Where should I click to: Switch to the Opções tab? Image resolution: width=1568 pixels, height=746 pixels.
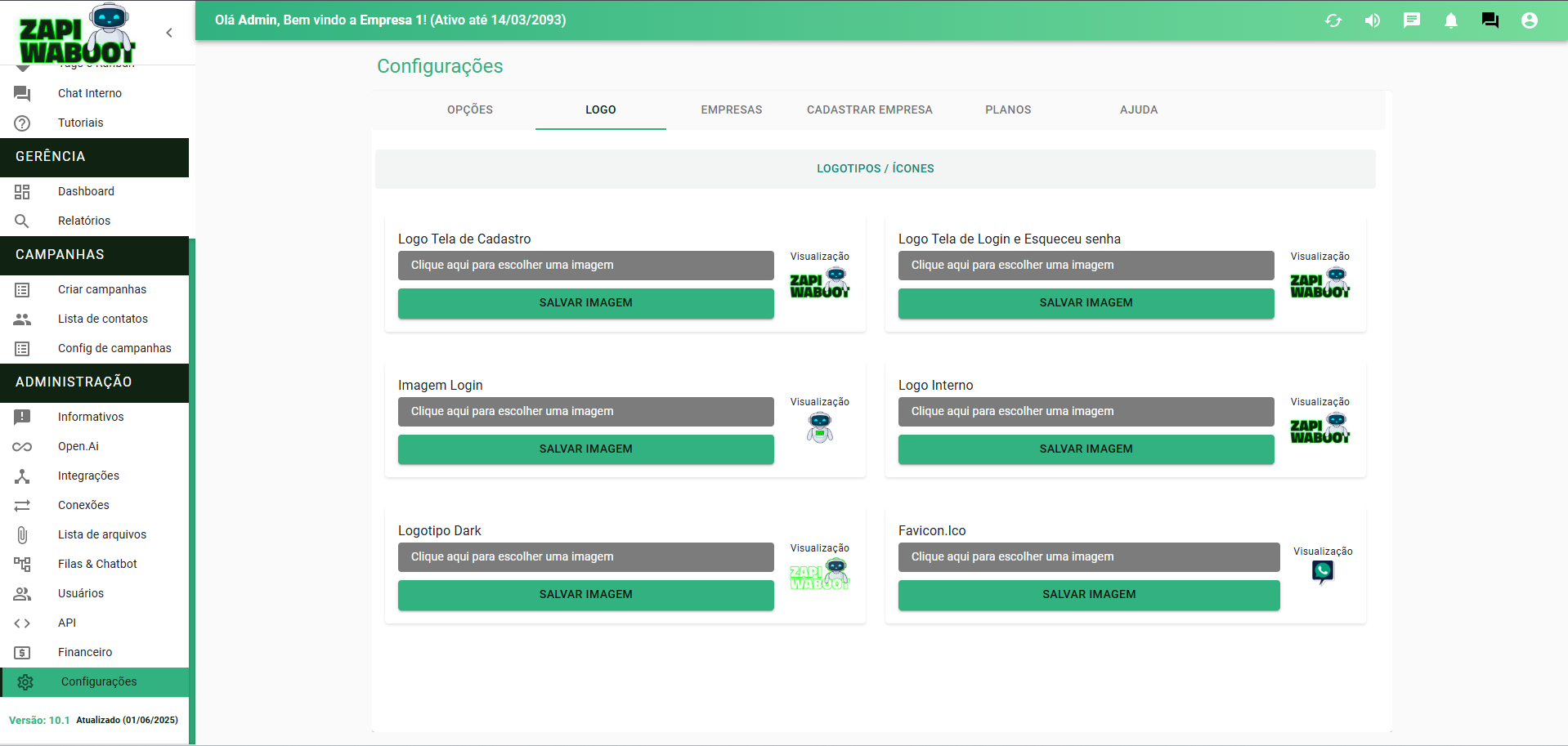pyautogui.click(x=470, y=109)
